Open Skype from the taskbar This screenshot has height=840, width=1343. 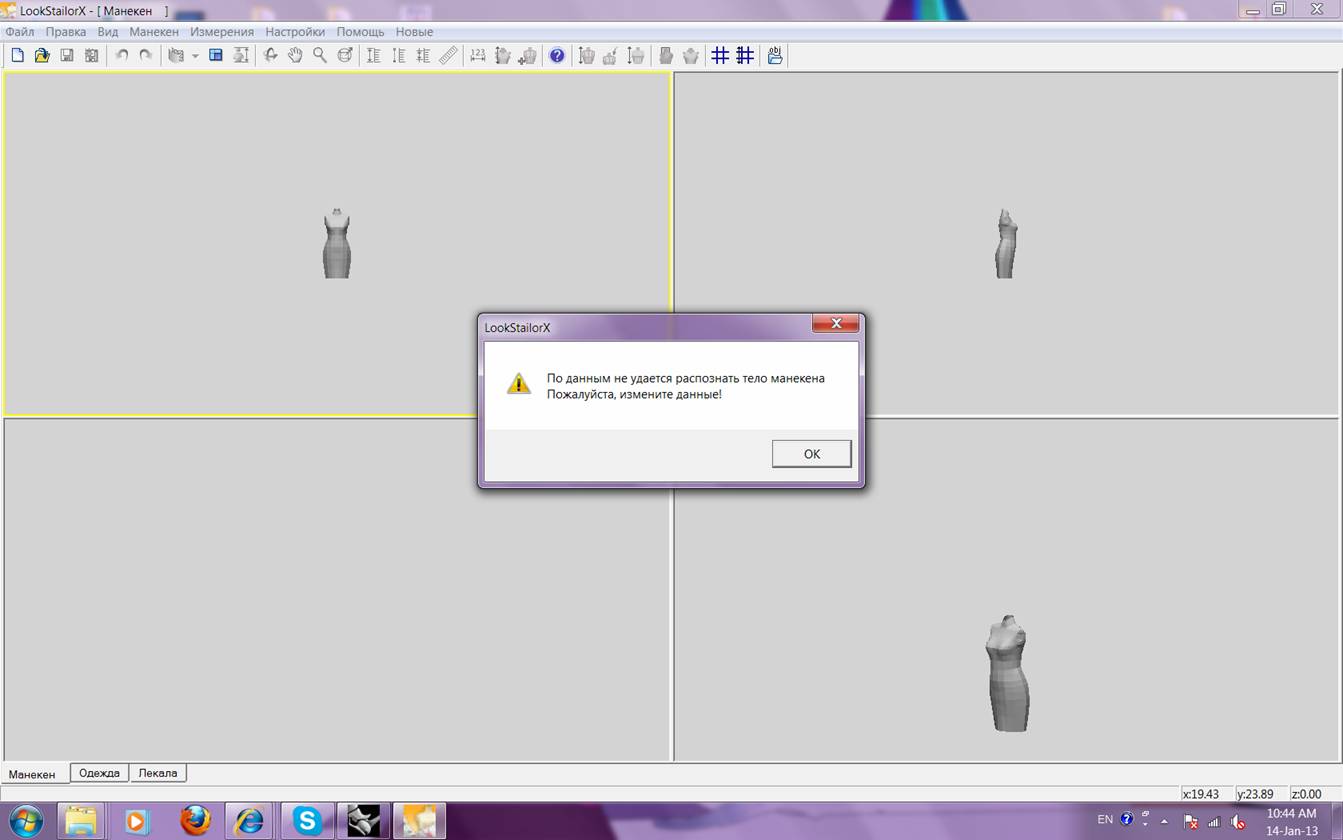click(306, 822)
